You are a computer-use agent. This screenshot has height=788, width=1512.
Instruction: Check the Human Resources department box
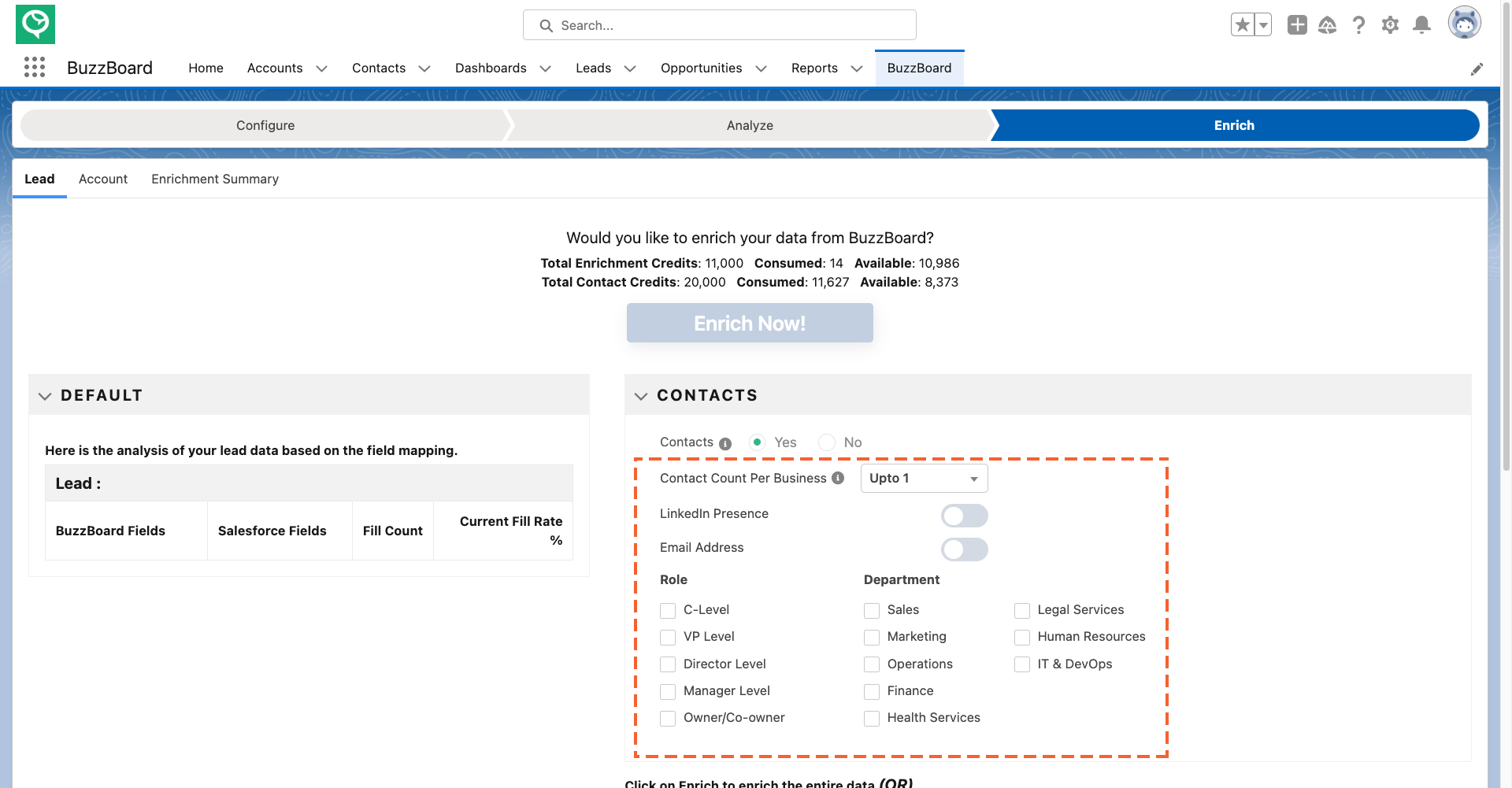(x=1022, y=638)
